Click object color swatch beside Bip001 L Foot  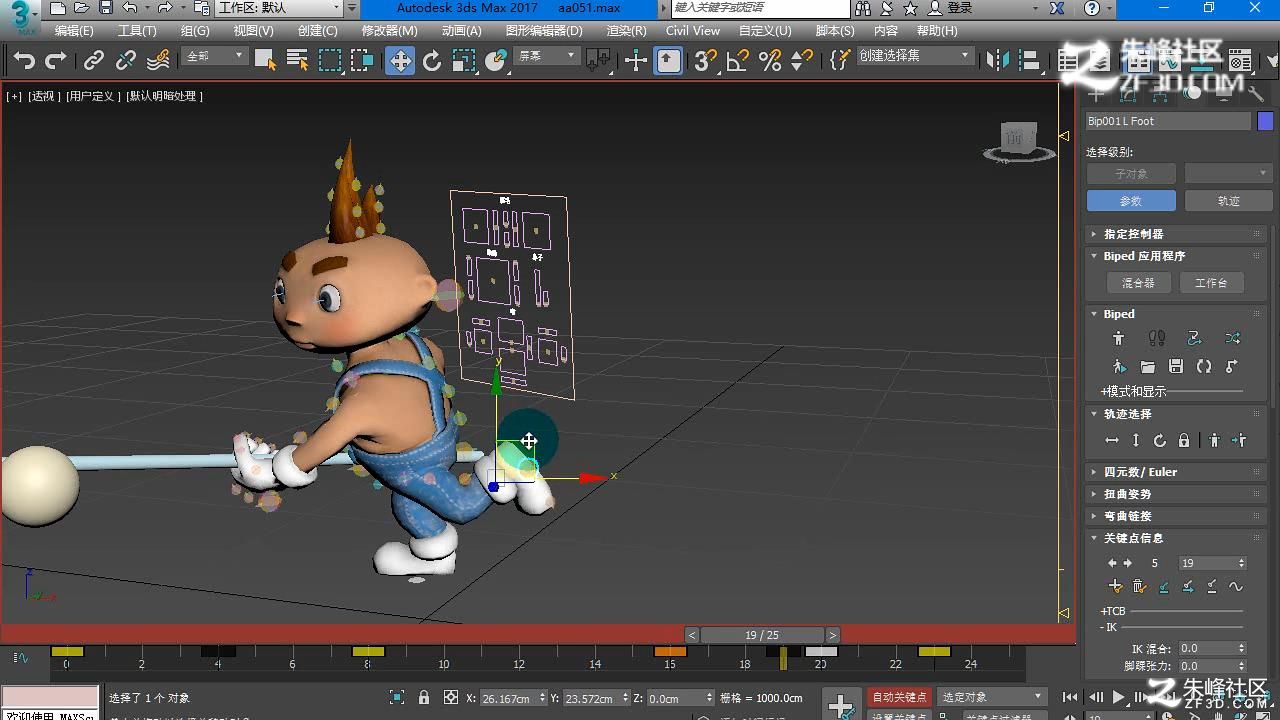coord(1265,121)
